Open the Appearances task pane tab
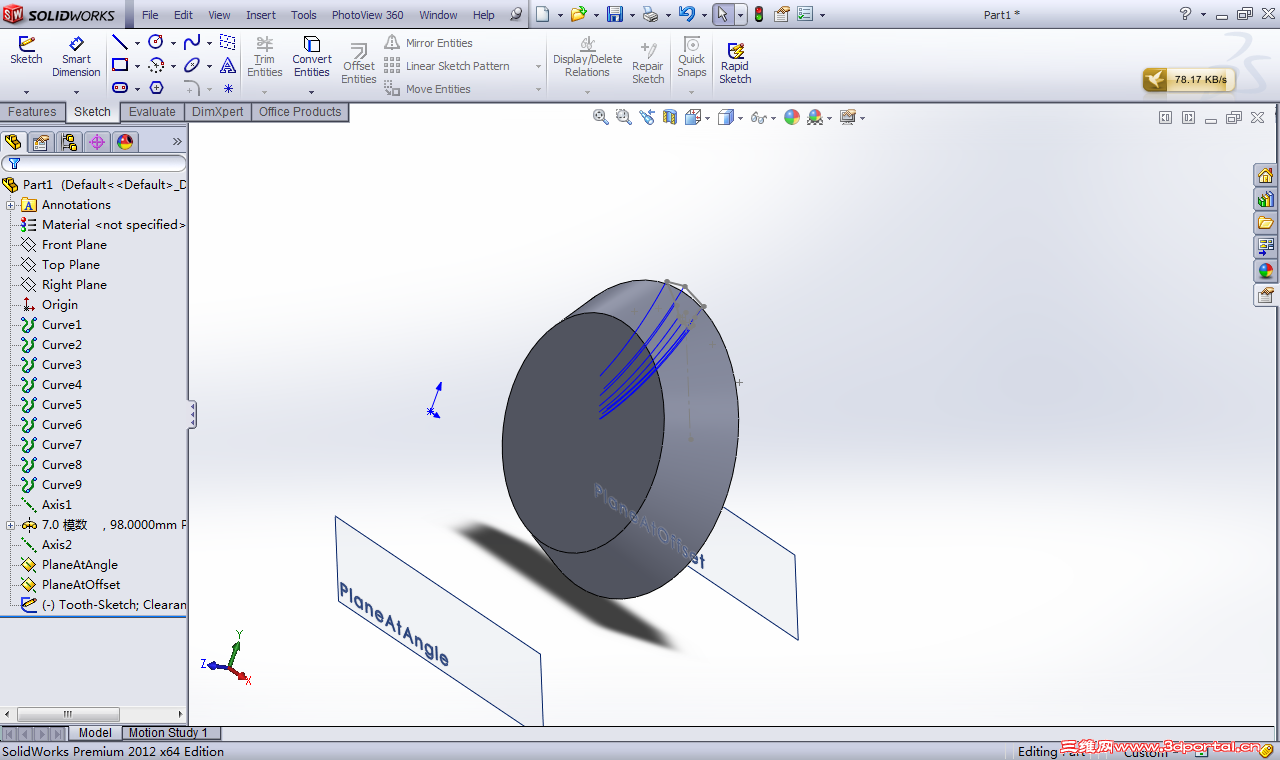 (1266, 271)
